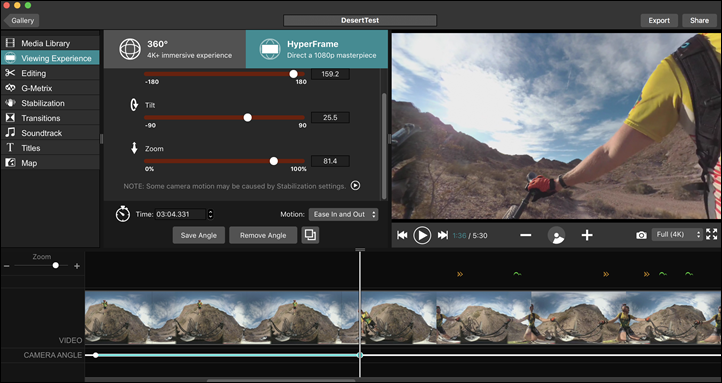Image resolution: width=722 pixels, height=383 pixels.
Task: Click the Zoom down-arrow icon
Action: 134,148
